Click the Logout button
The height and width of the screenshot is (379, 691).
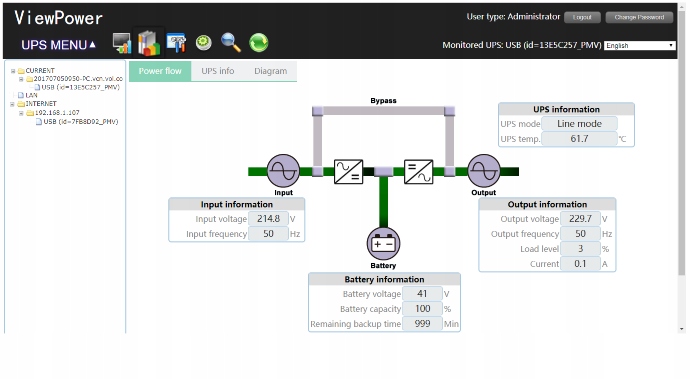click(582, 17)
